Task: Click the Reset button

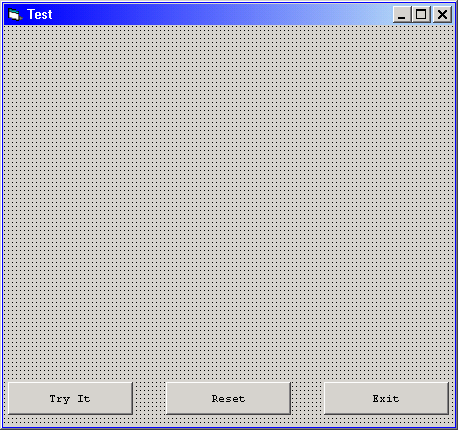Action: pyautogui.click(x=228, y=399)
